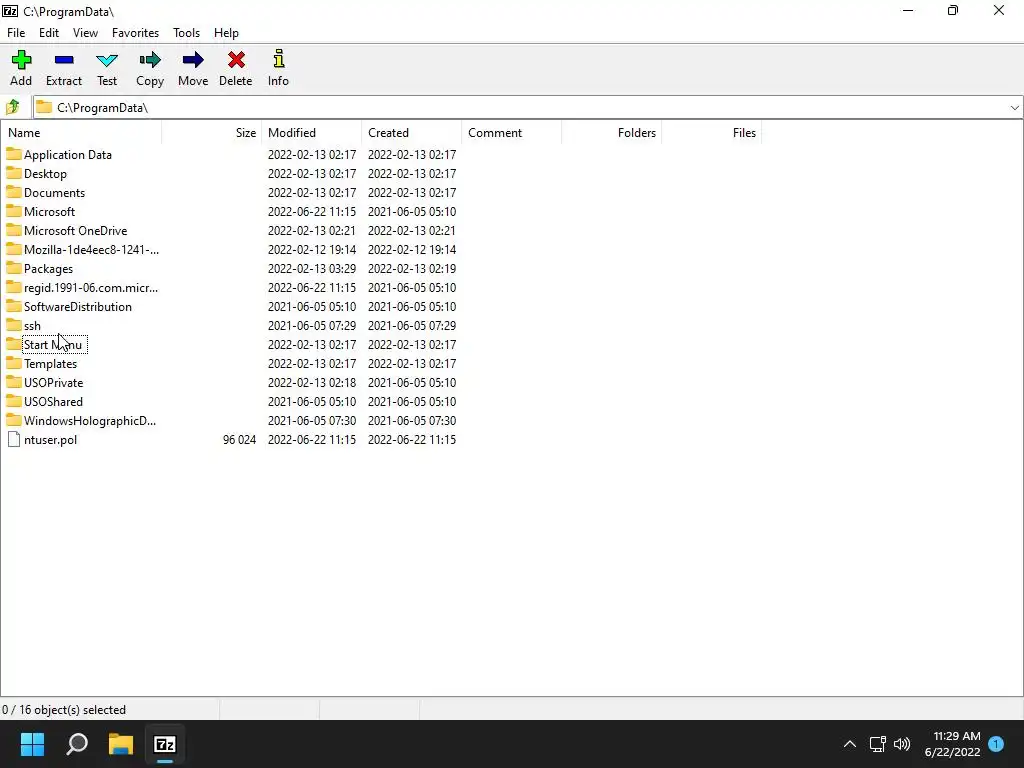Open network status tray icon

pyautogui.click(x=878, y=744)
